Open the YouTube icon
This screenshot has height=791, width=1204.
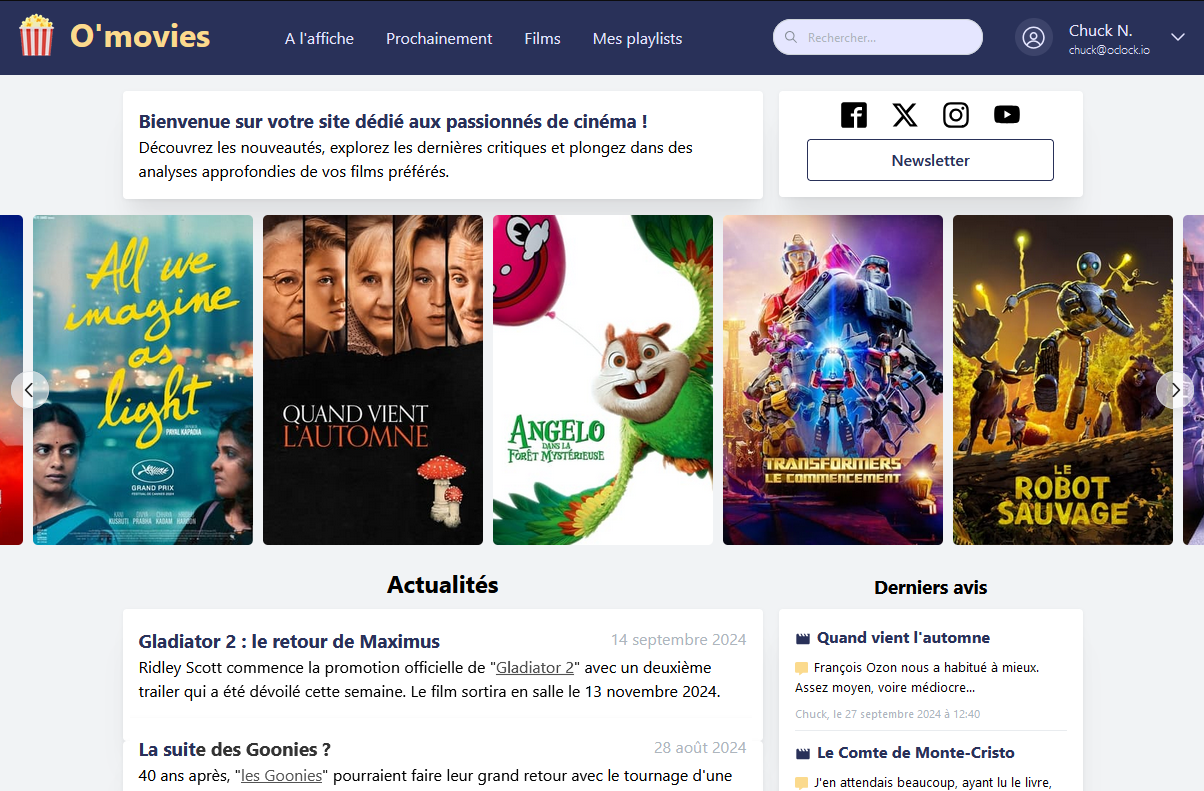[x=1007, y=115]
